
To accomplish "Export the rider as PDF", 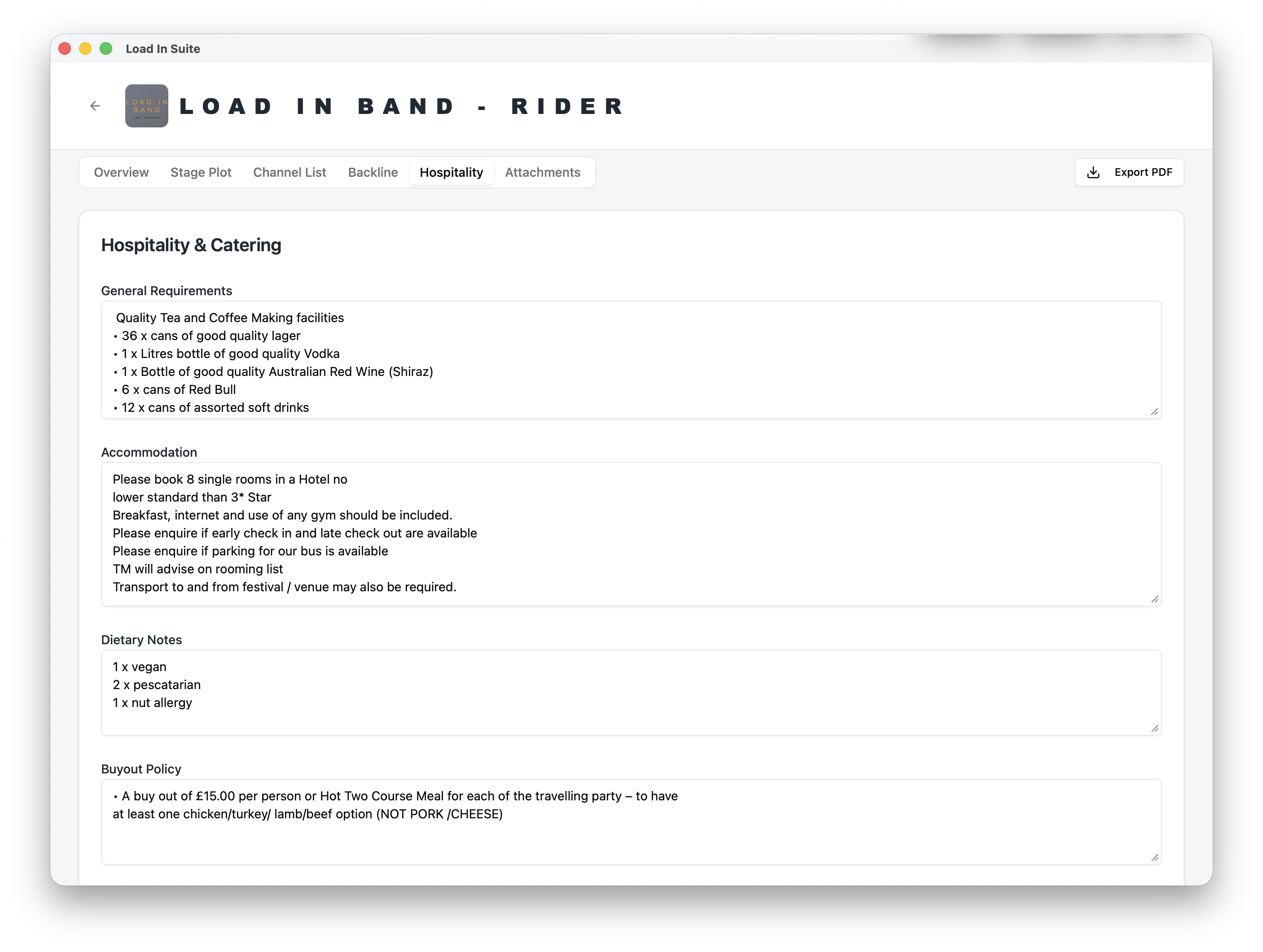I will point(1129,172).
